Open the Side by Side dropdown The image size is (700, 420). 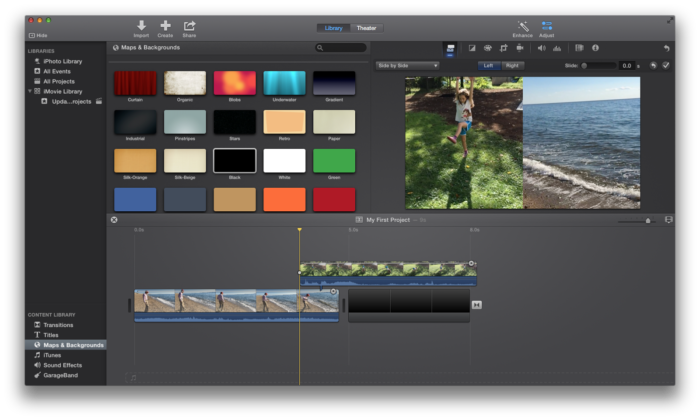click(407, 65)
